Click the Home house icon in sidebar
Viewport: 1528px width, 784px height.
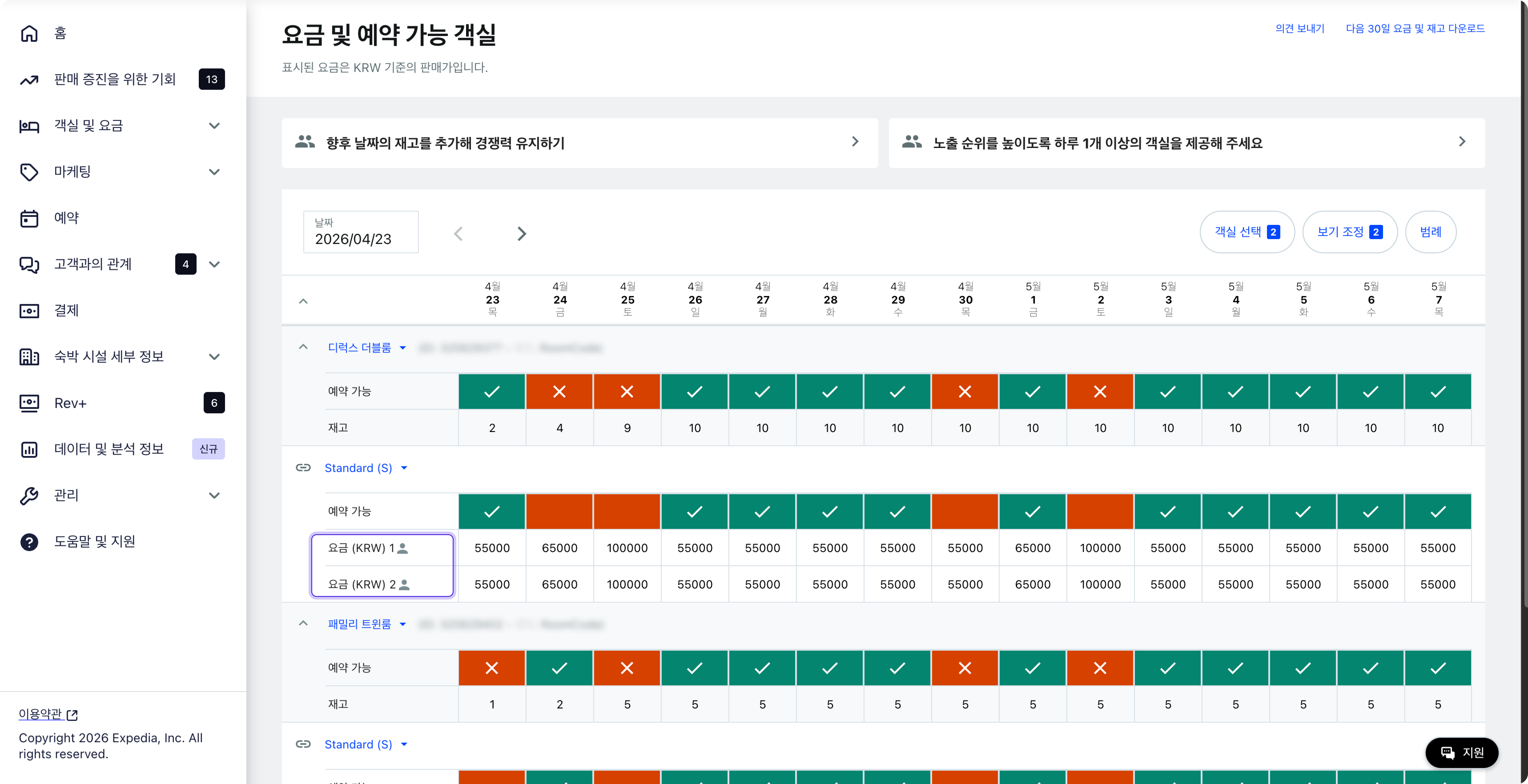point(29,33)
